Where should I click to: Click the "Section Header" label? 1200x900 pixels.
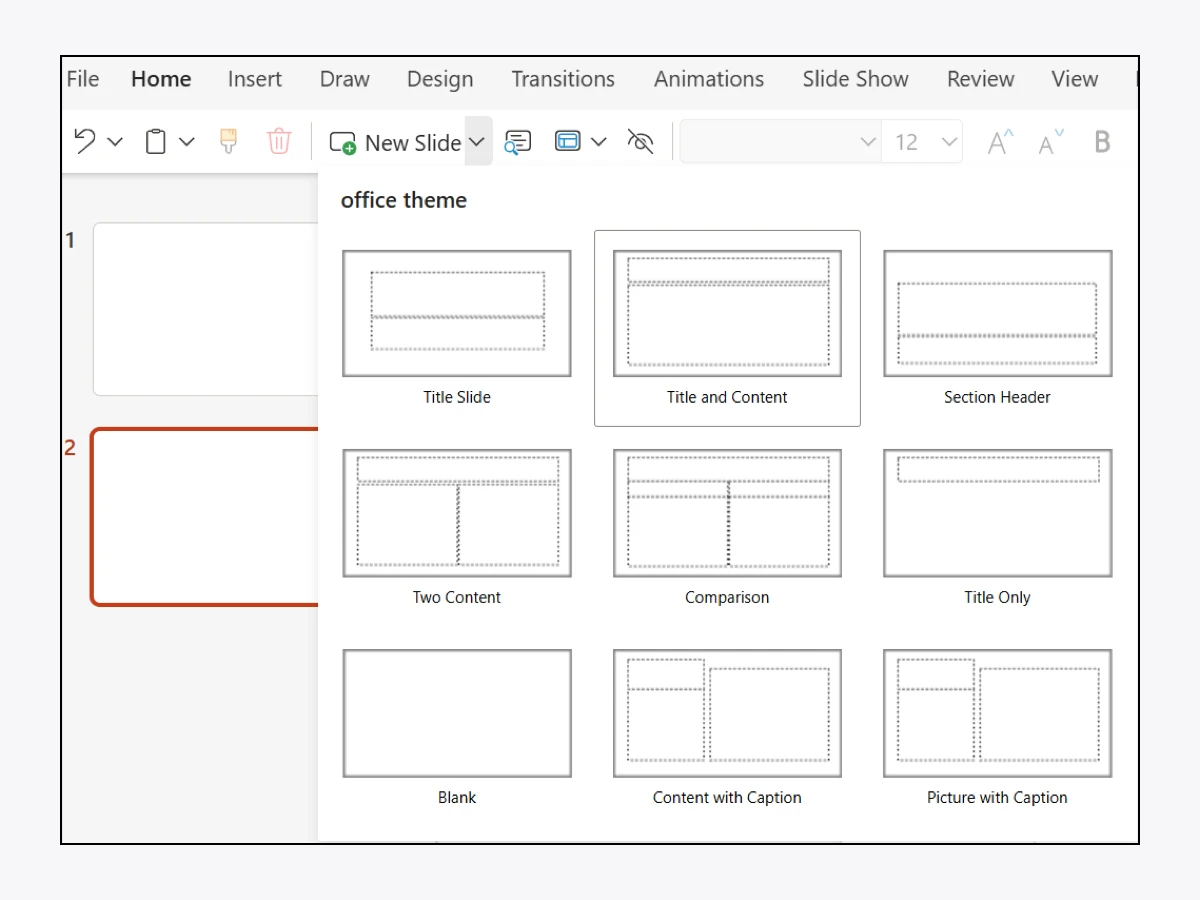997,397
